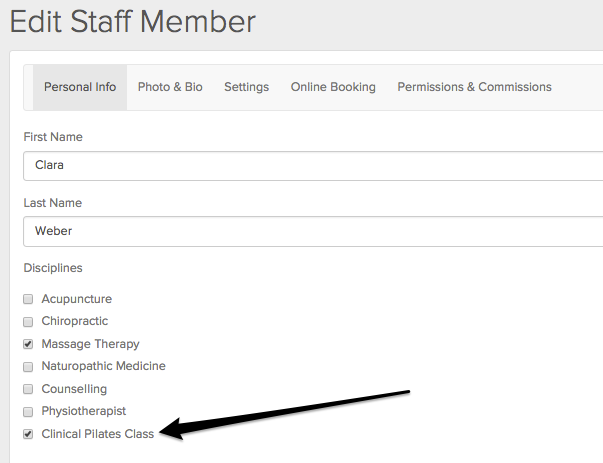This screenshot has width=603, height=463.
Task: Select the Counselling checkbox
Action: (x=29, y=389)
